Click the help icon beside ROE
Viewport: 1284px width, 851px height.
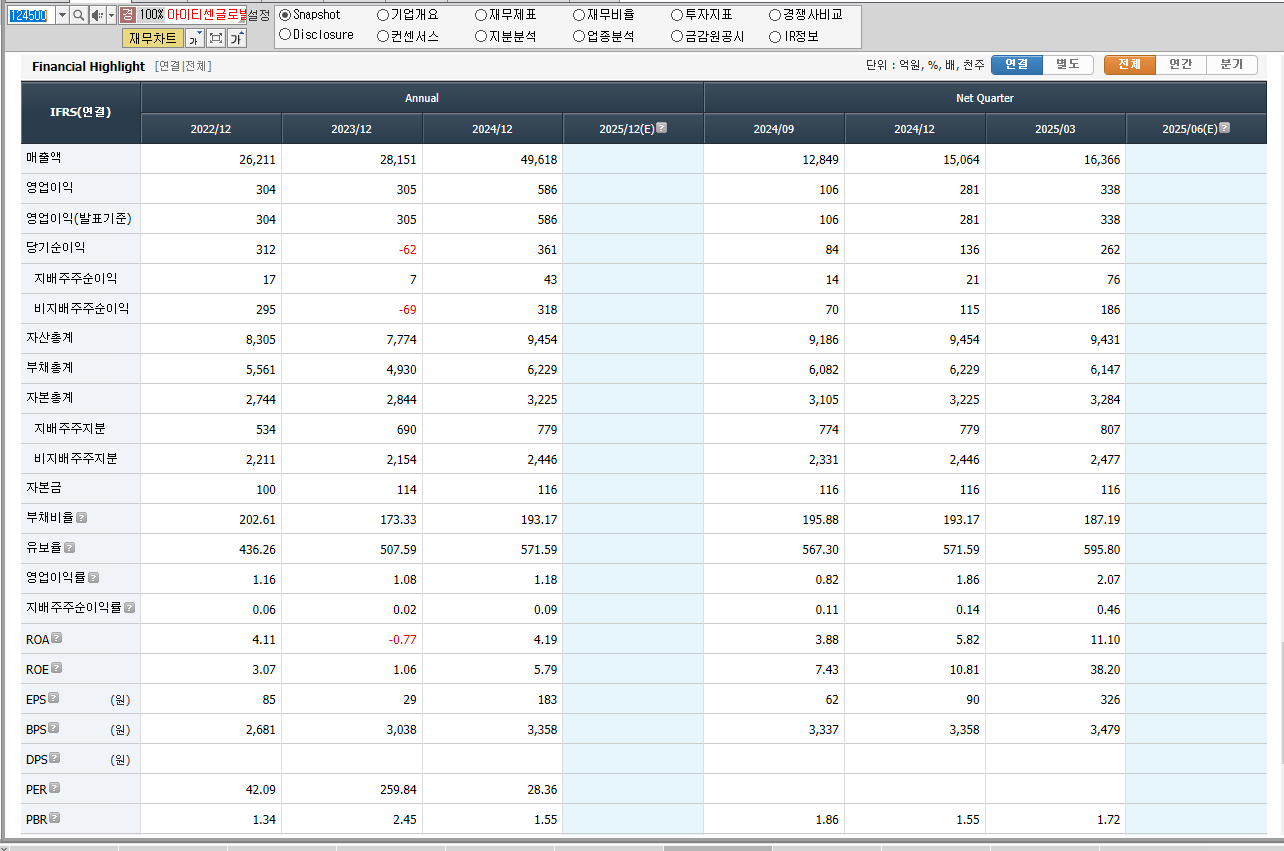(x=57, y=668)
